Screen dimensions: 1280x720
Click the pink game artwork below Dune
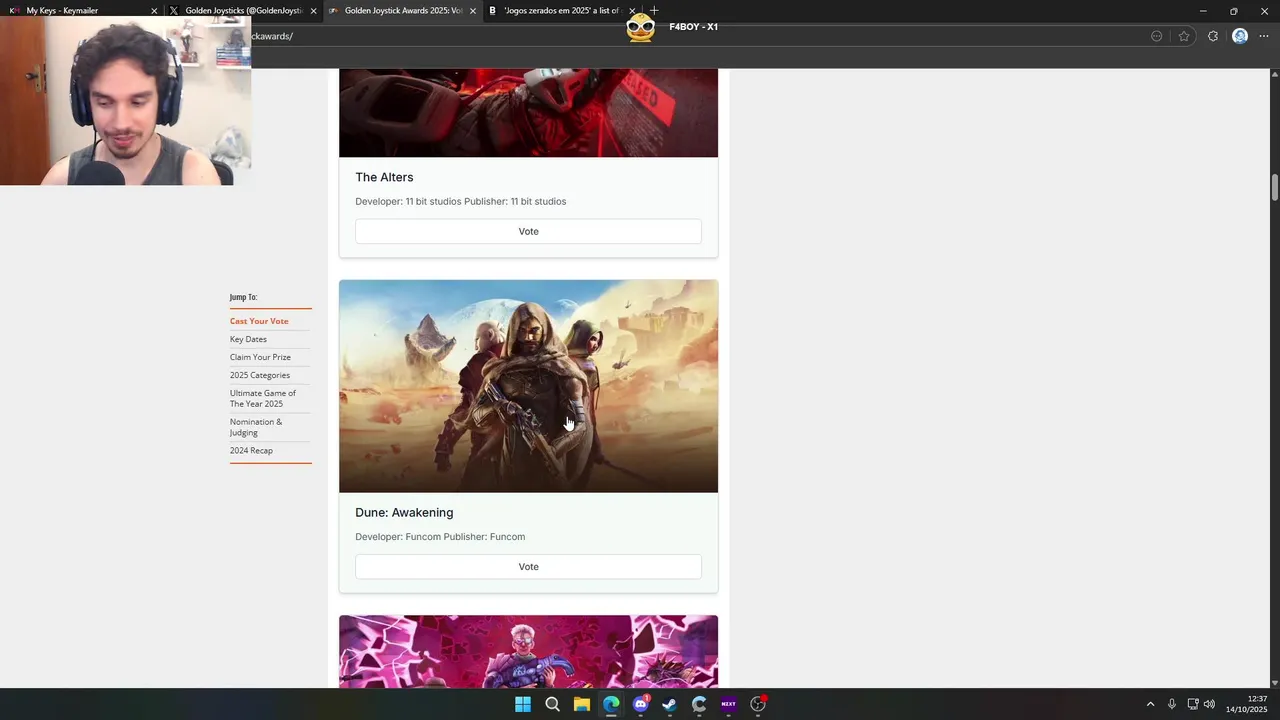point(528,651)
